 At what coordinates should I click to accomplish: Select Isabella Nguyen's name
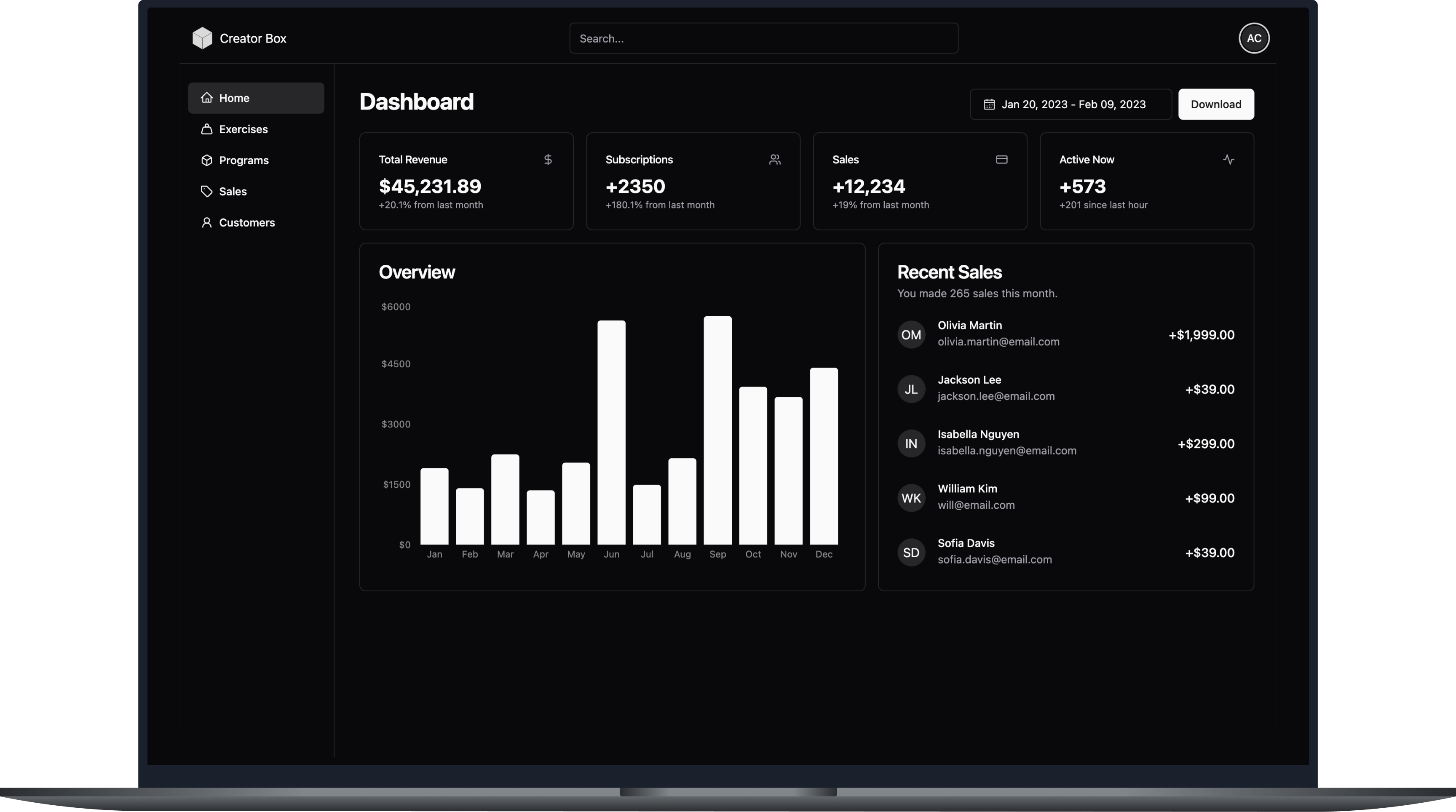pyautogui.click(x=978, y=434)
